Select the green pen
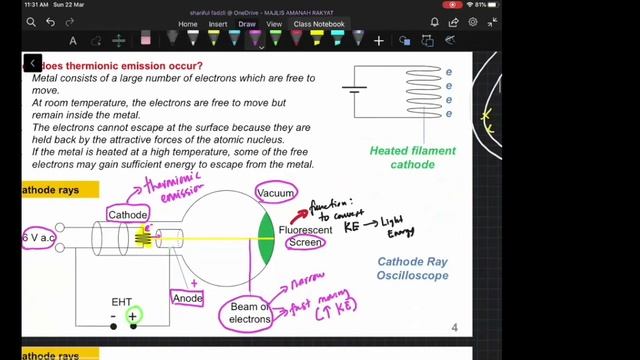The width and height of the screenshot is (640, 360). click(x=276, y=38)
